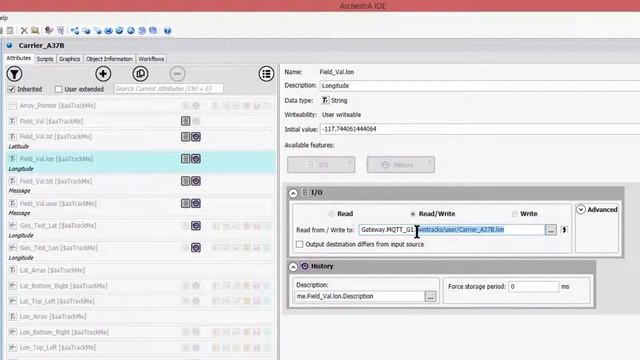The height and width of the screenshot is (360, 640).
Task: Click the History icon on Geo_Test_Lon row
Action: [196, 248]
